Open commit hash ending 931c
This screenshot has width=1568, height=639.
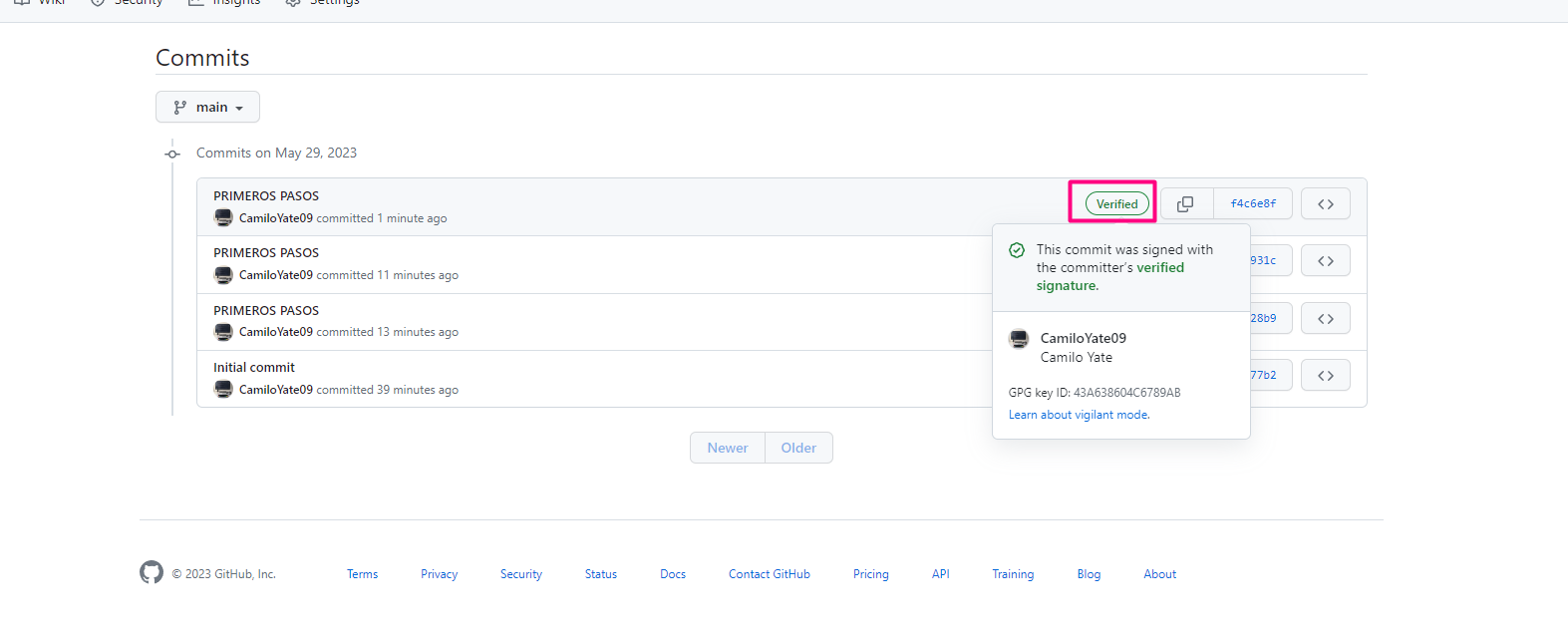click(1270, 260)
